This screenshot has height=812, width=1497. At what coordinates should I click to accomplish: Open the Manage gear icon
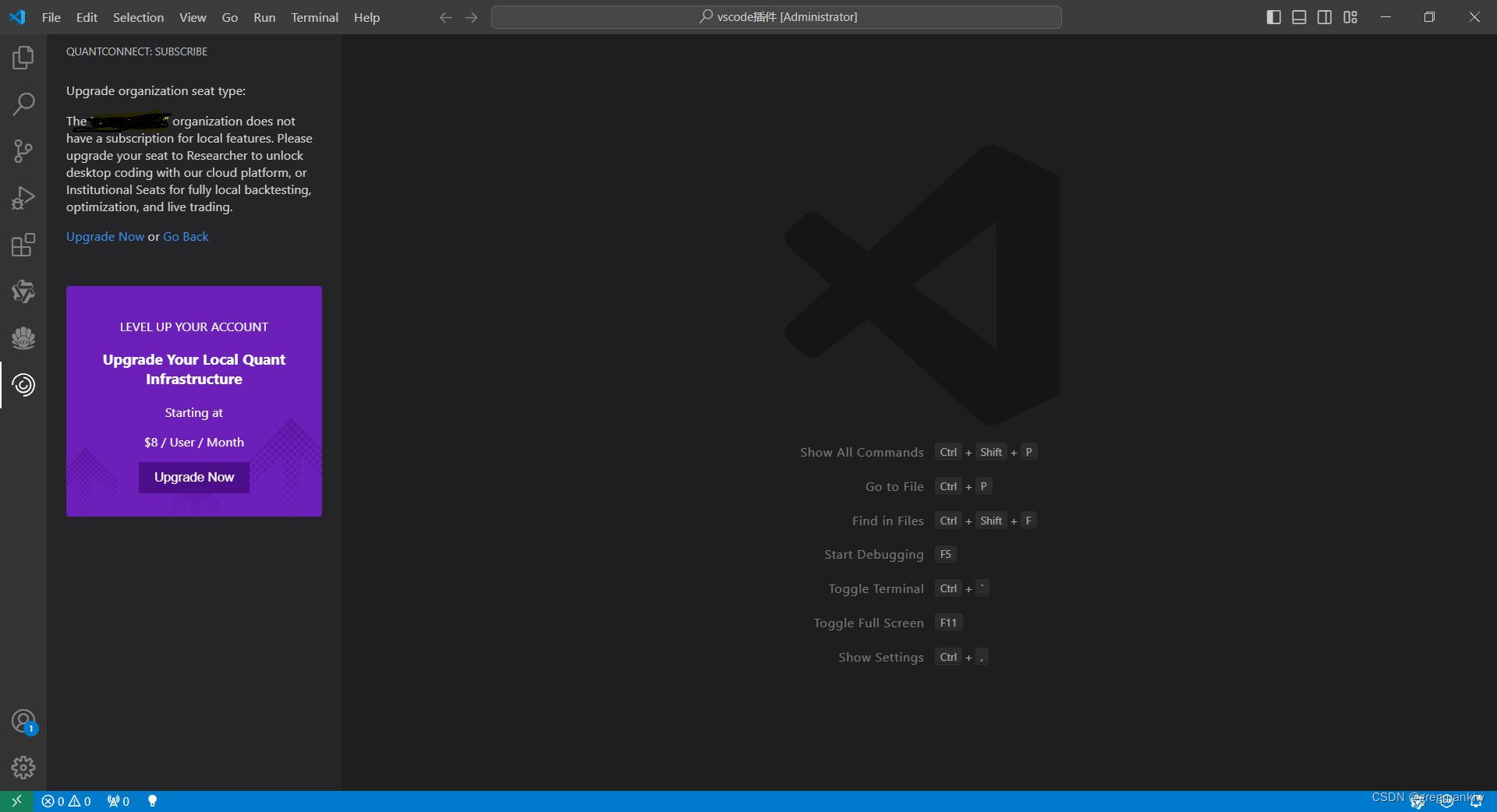coord(23,768)
